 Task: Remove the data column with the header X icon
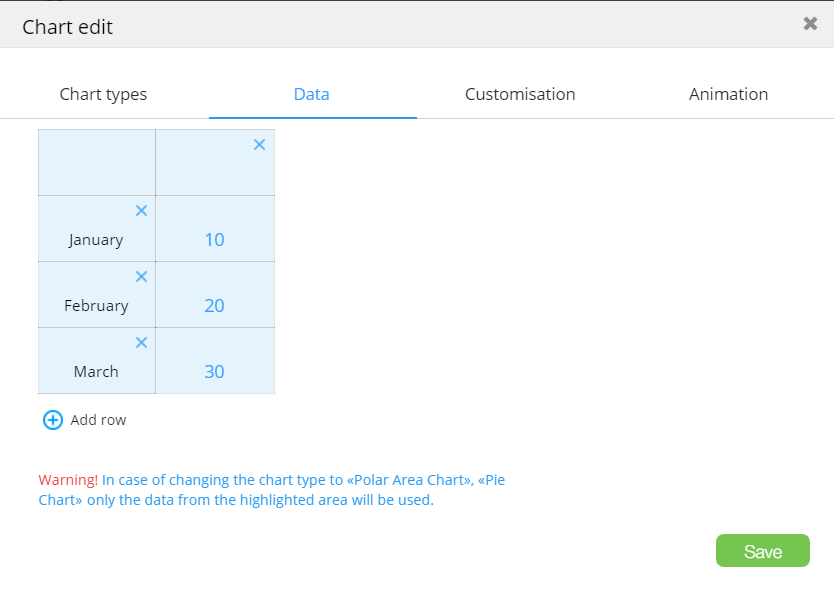point(259,145)
